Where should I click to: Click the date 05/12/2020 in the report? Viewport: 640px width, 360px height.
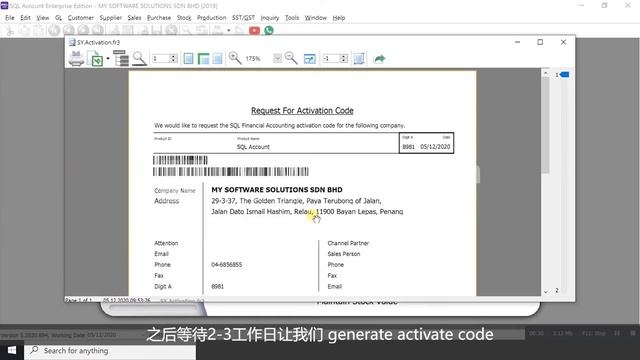435,147
